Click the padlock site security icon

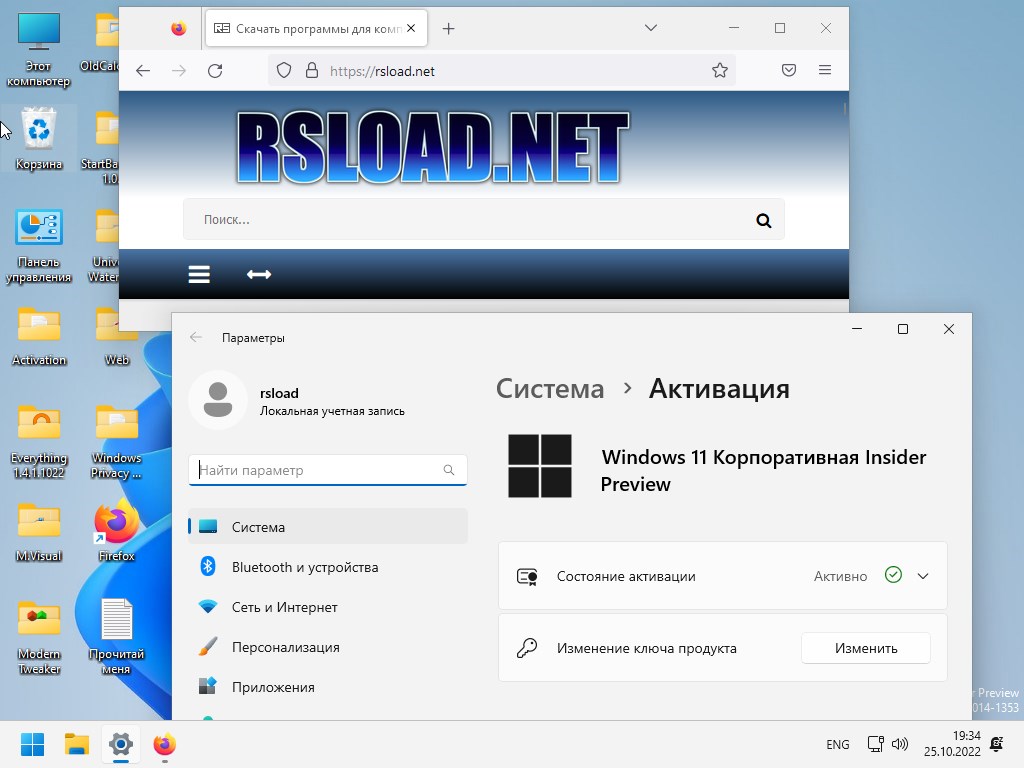[x=312, y=71]
